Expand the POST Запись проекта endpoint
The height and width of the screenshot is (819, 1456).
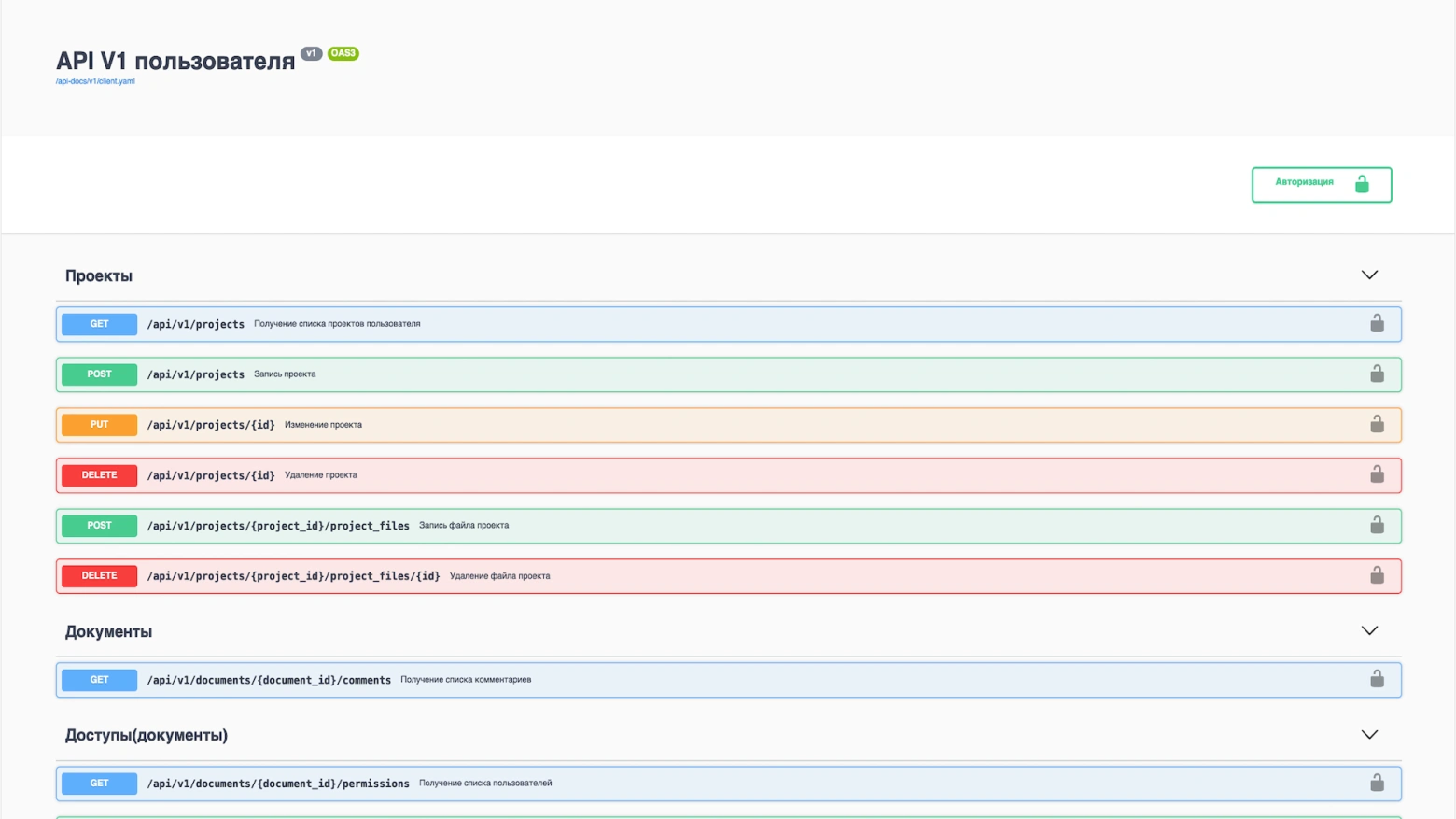click(x=285, y=374)
